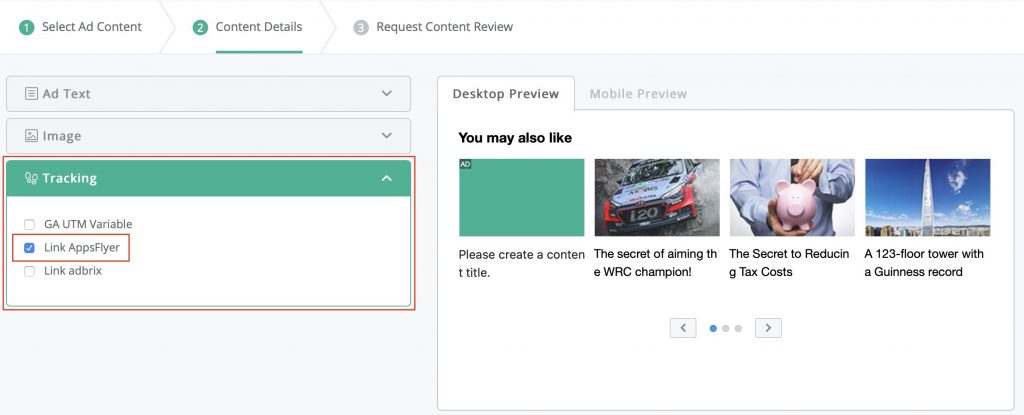Click the Ad Text document icon

[x=31, y=93]
